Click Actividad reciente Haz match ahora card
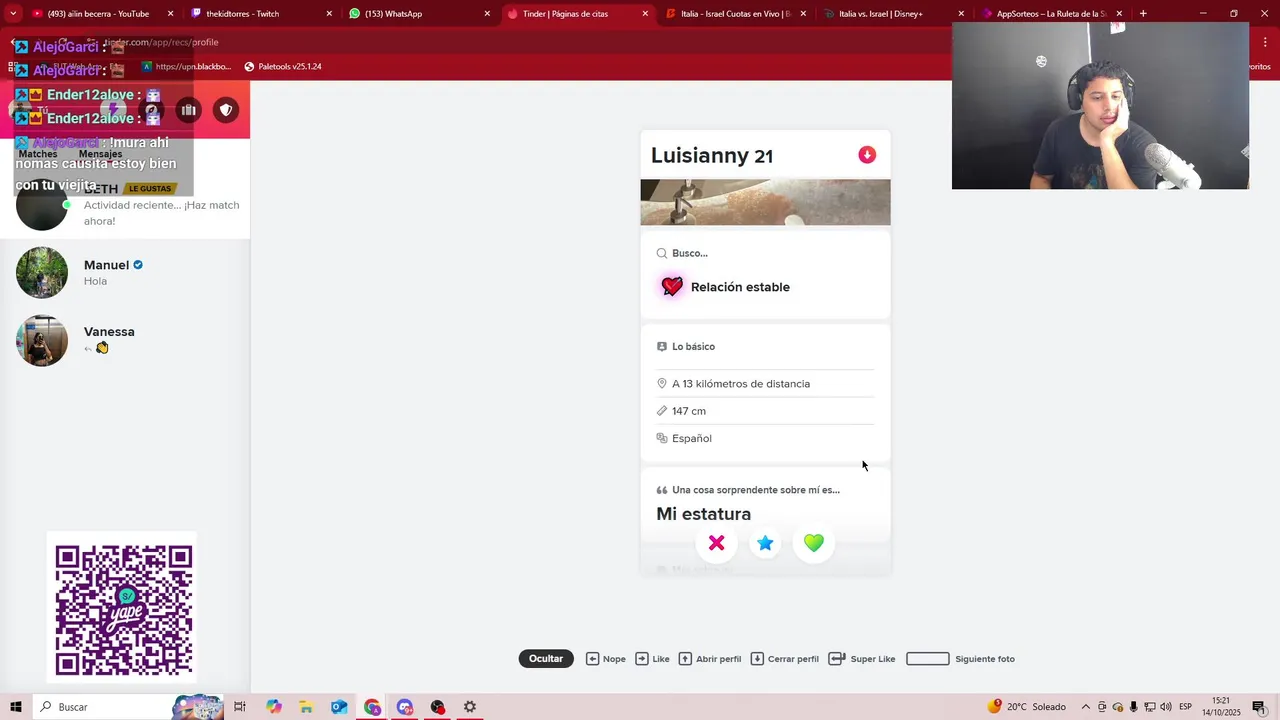Screen dimensions: 1280x720 pos(125,207)
